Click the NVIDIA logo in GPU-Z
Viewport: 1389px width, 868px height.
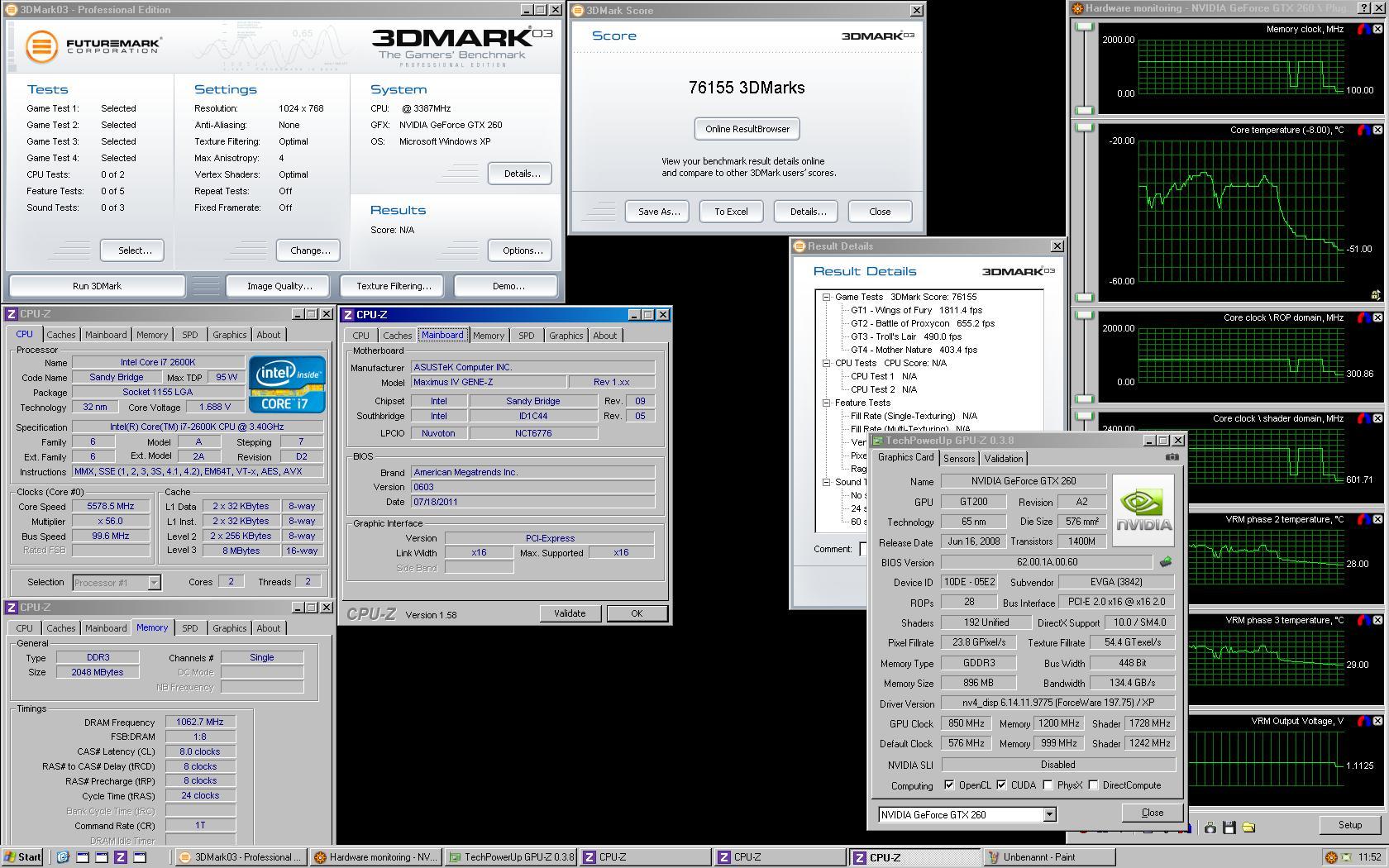pos(1143,510)
